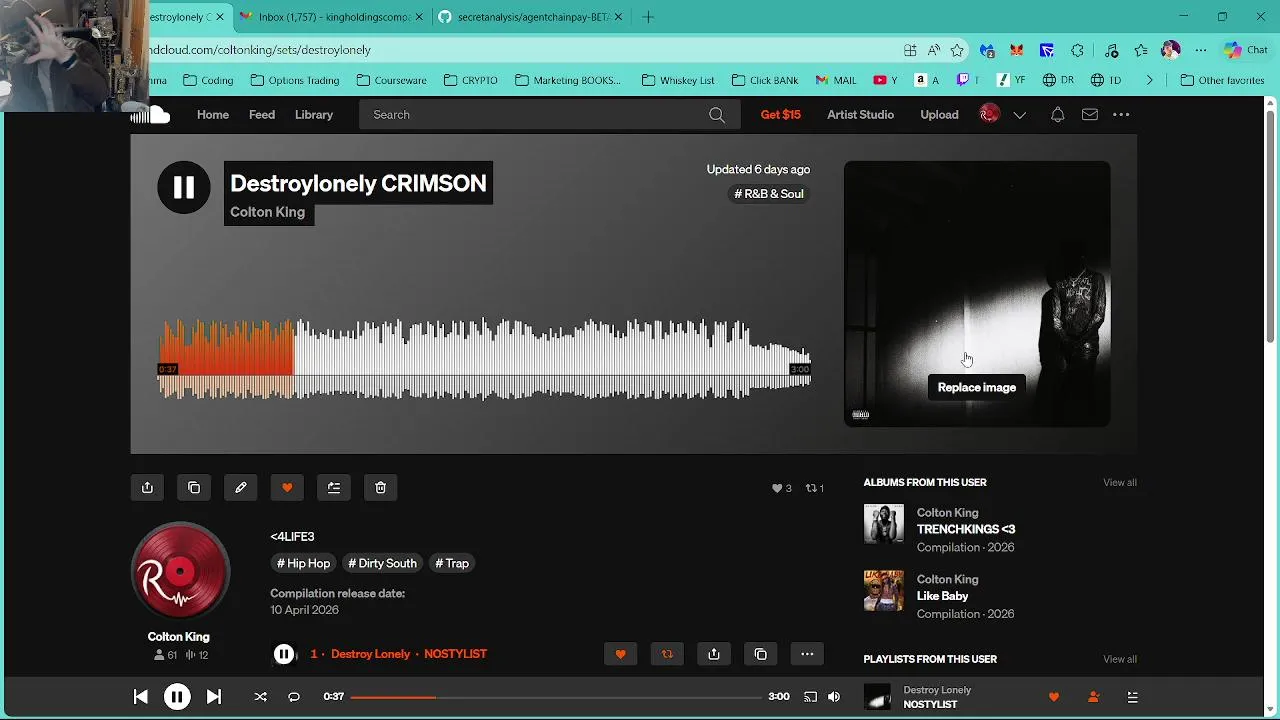Screen dimensions: 1280x720
Task: Open the messages envelope icon
Action: pos(1090,115)
